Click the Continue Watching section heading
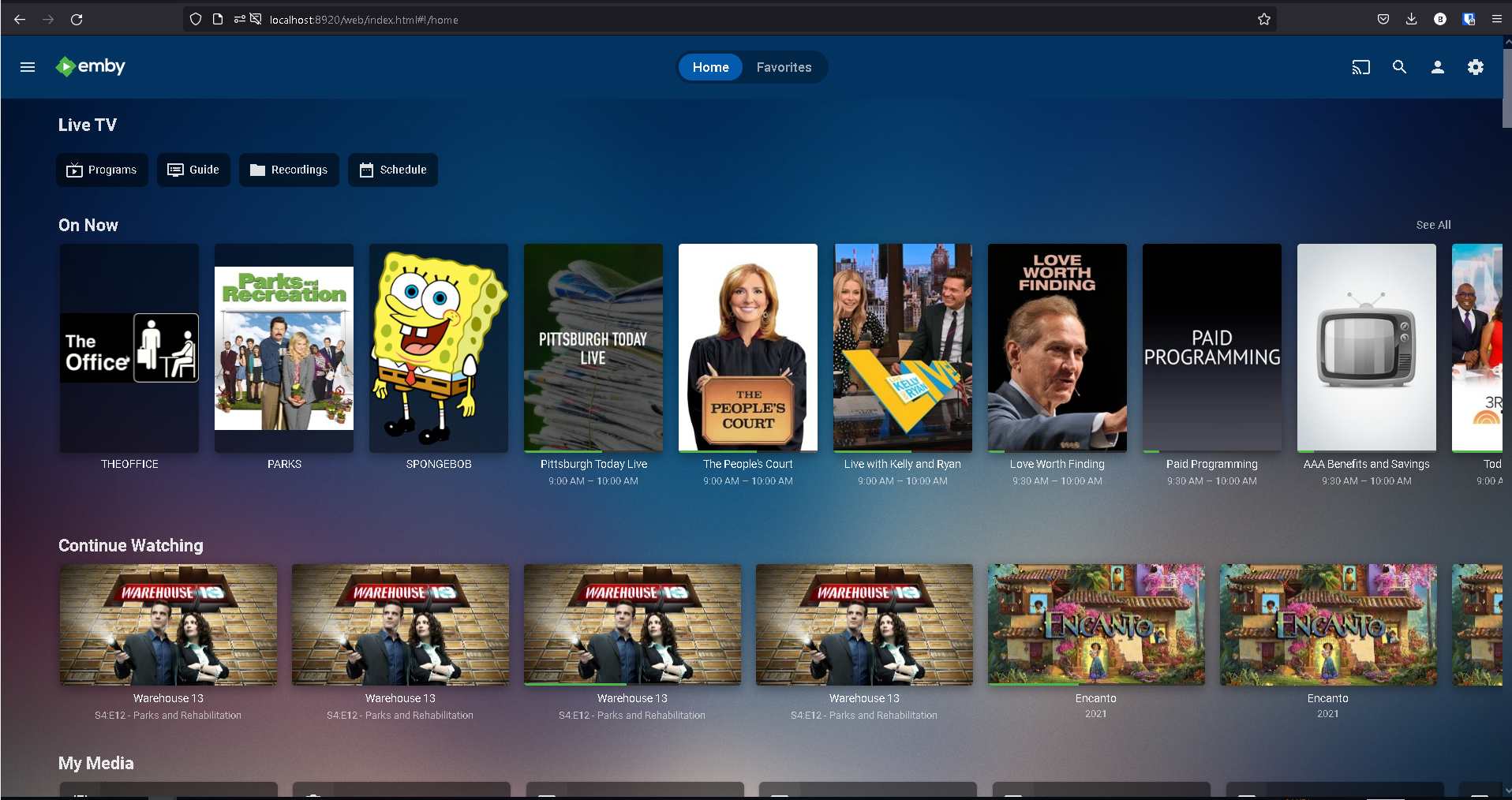The width and height of the screenshot is (1512, 800). [x=131, y=546]
